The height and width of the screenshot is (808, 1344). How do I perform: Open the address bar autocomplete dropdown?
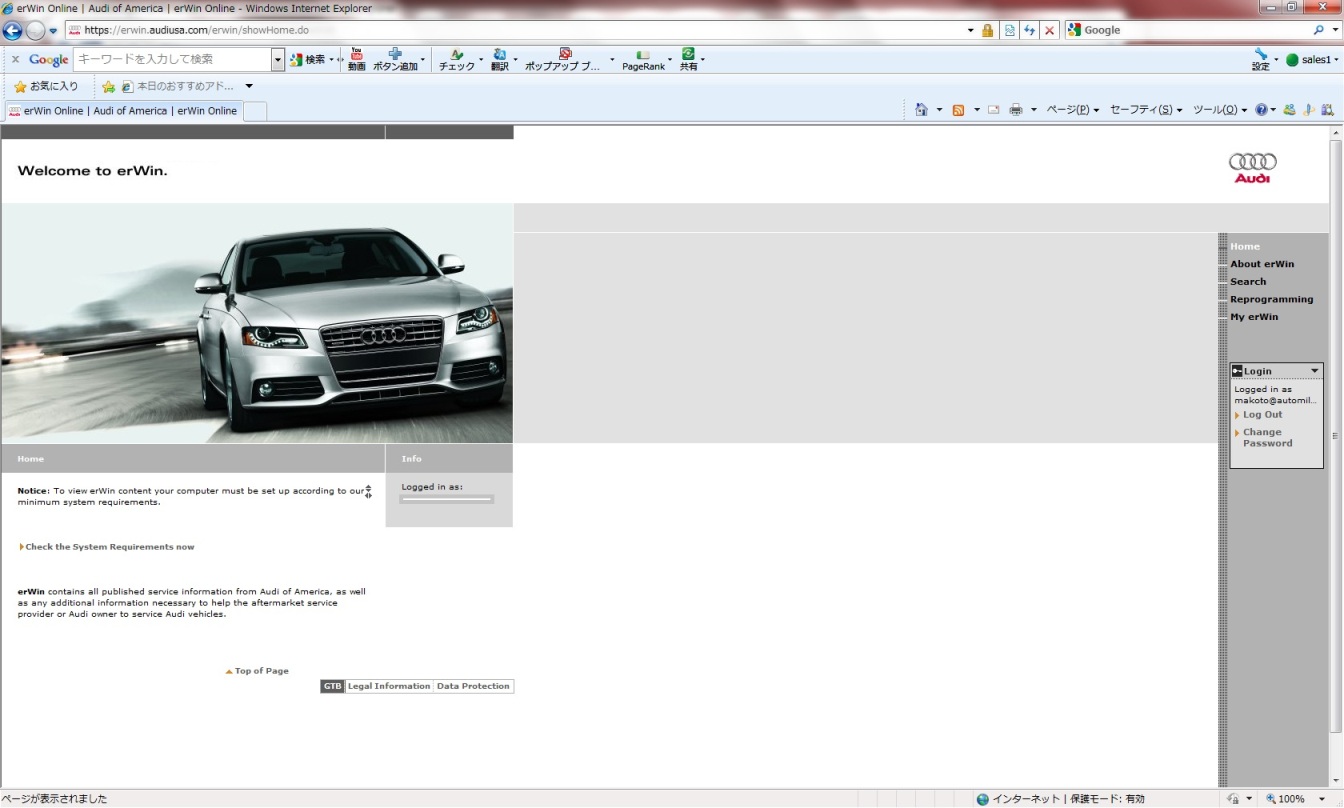[x=970, y=30]
